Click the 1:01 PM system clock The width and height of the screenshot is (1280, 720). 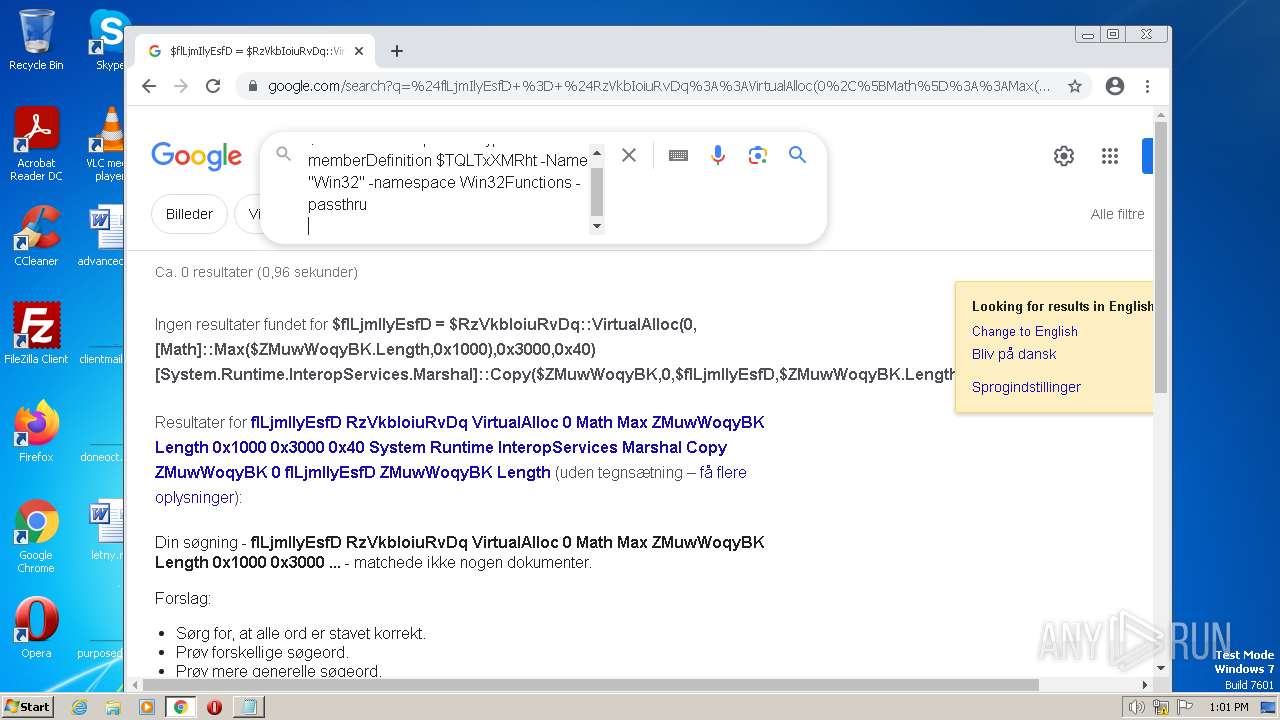[x=1228, y=707]
